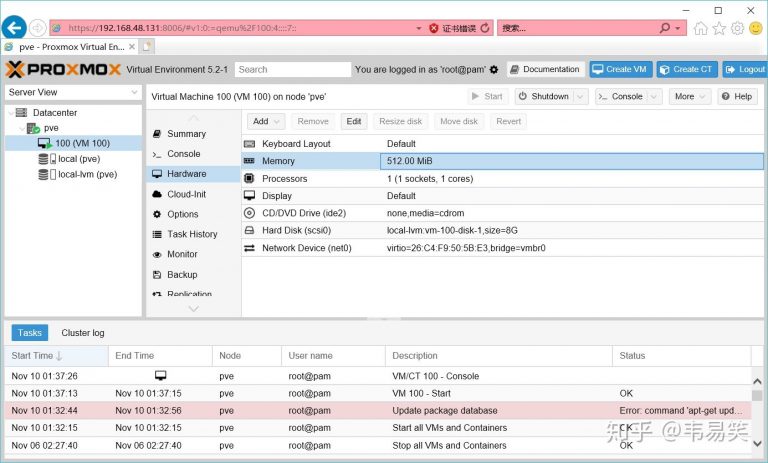Expand the Add hardware dropdown
The height and width of the screenshot is (463, 768).
click(x=265, y=122)
